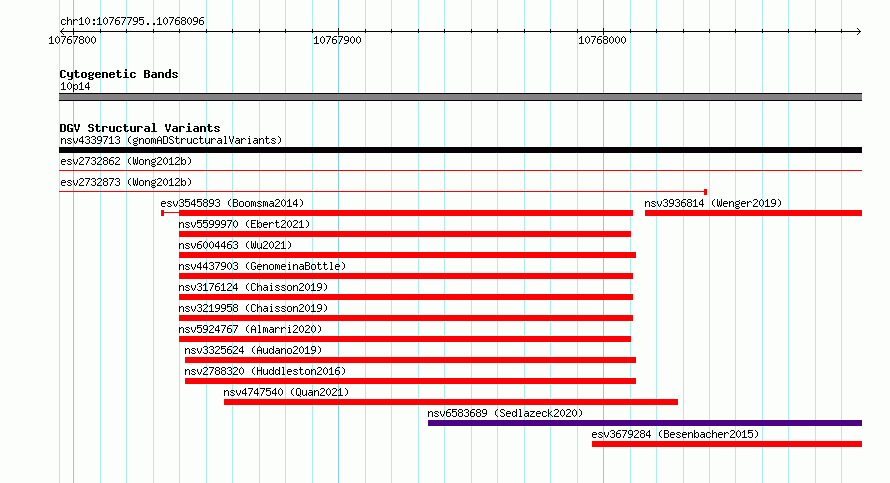
Task: Select the red esv3545893 variant bar
Action: coord(397,213)
